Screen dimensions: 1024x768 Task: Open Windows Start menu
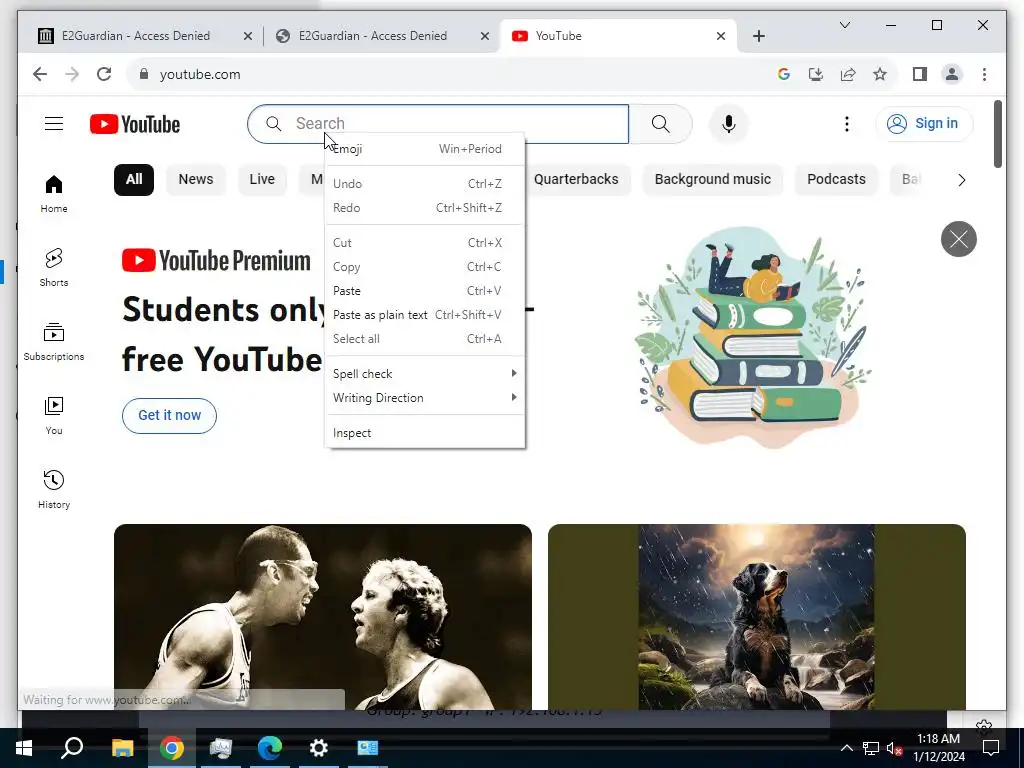click(24, 748)
